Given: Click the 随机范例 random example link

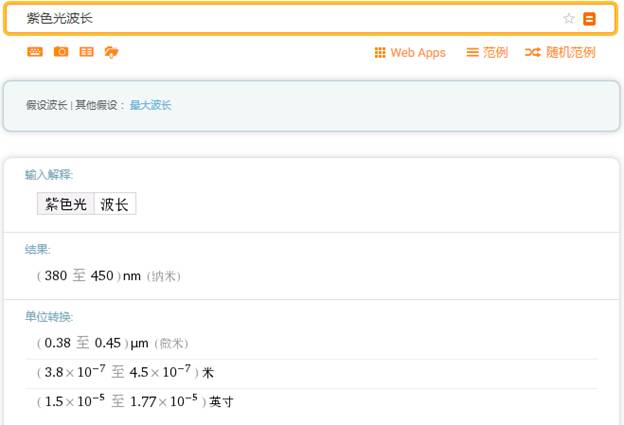Looking at the screenshot, I should click(x=560, y=53).
